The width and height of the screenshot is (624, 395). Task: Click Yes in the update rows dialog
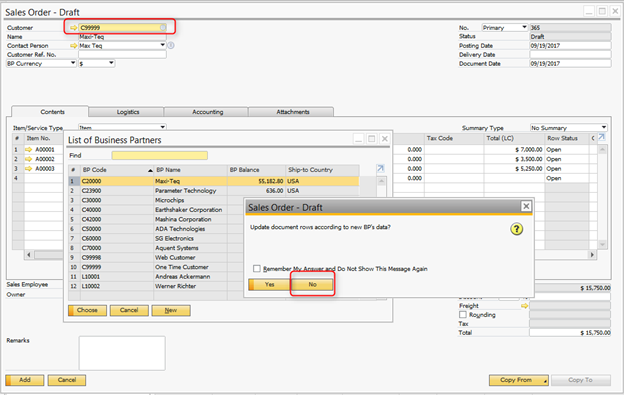269,284
